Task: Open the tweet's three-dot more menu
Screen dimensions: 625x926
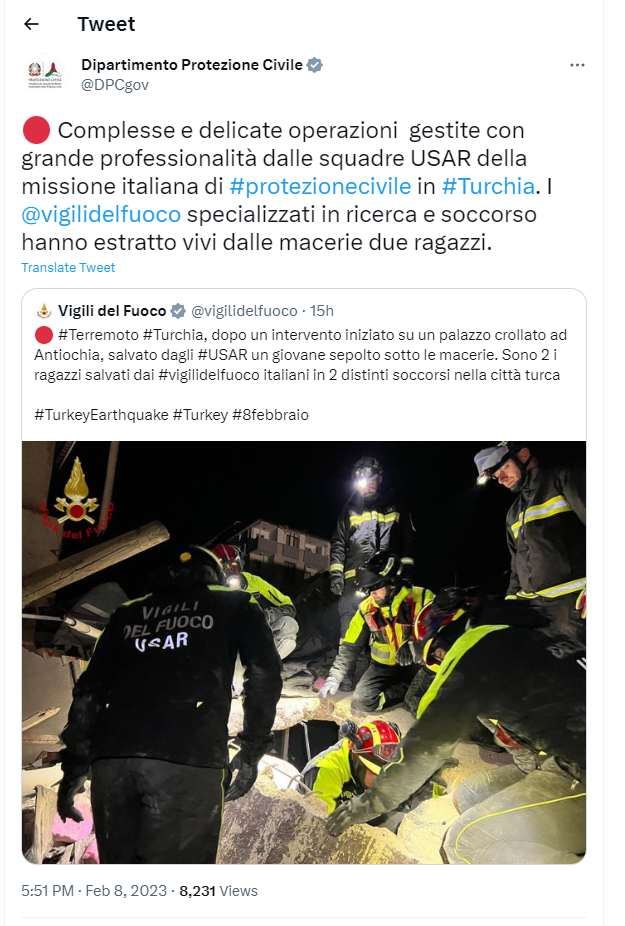Action: coord(577,65)
